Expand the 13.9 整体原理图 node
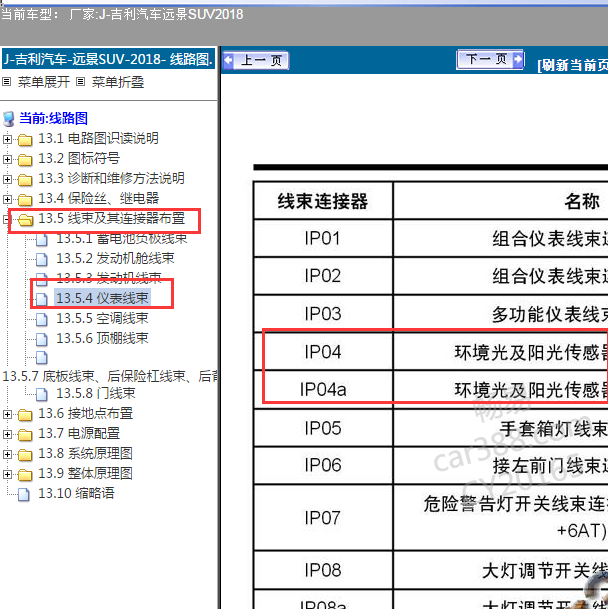The height and width of the screenshot is (609, 608). 7,474
